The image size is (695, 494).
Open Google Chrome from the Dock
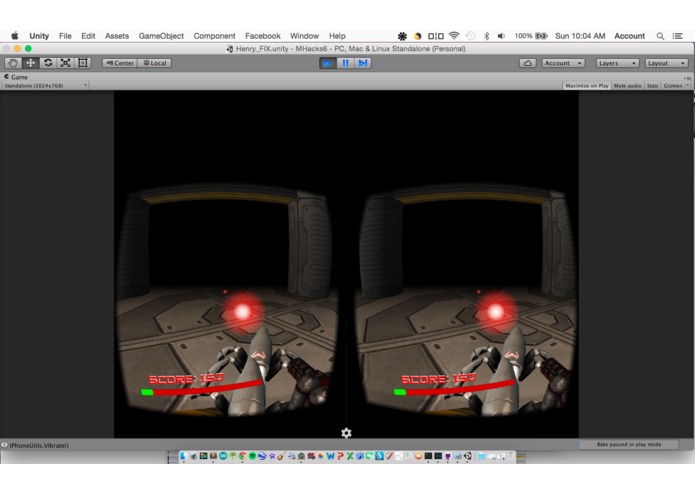pyautogui.click(x=242, y=456)
